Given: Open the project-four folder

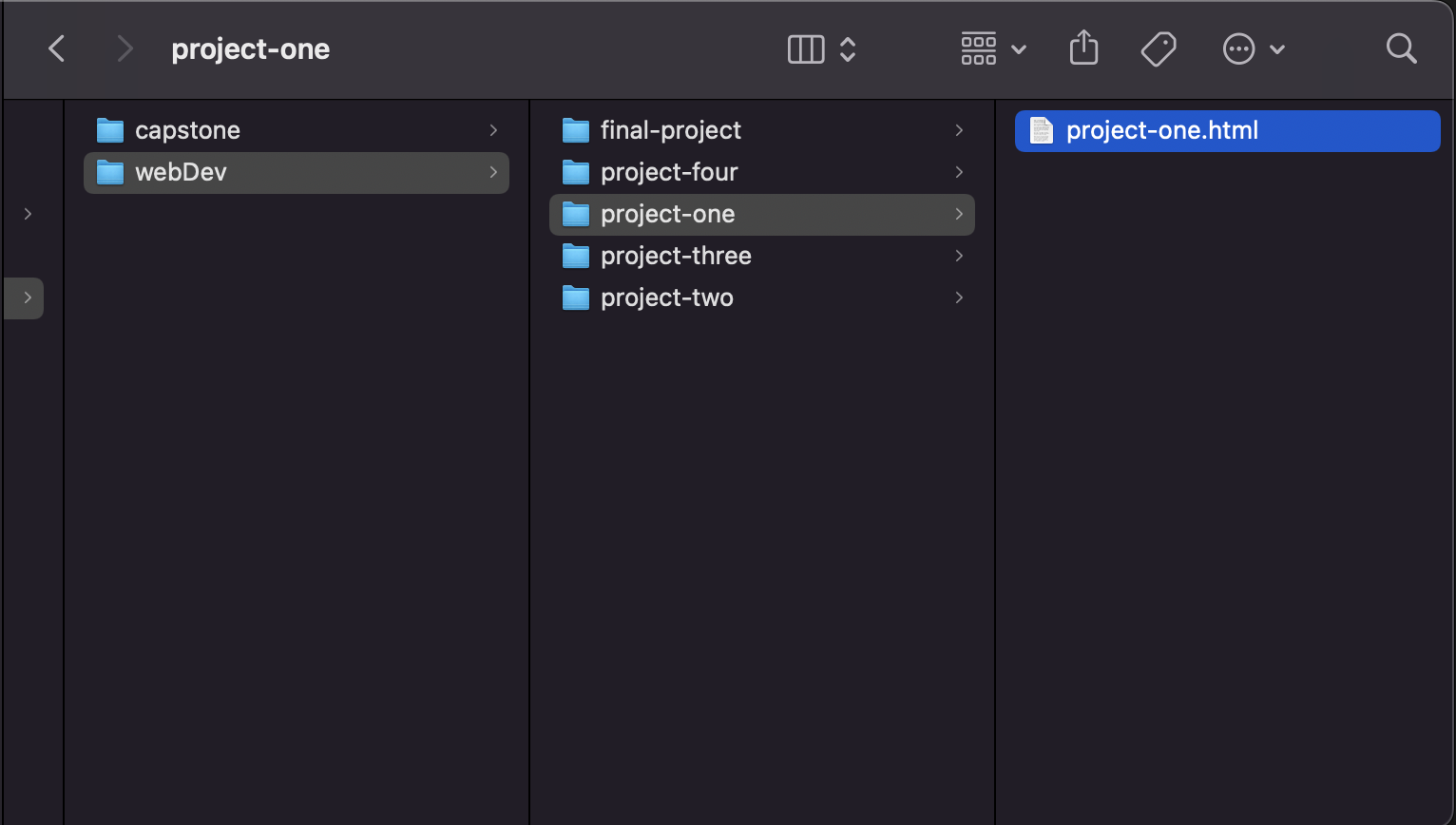Looking at the screenshot, I should [x=668, y=172].
